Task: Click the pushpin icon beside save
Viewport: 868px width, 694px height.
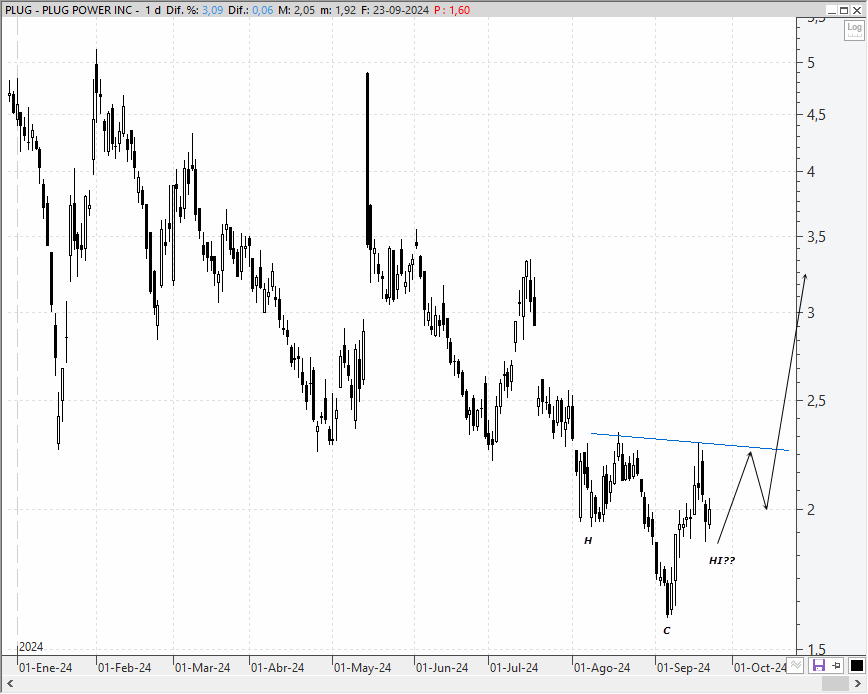Action: [x=837, y=665]
